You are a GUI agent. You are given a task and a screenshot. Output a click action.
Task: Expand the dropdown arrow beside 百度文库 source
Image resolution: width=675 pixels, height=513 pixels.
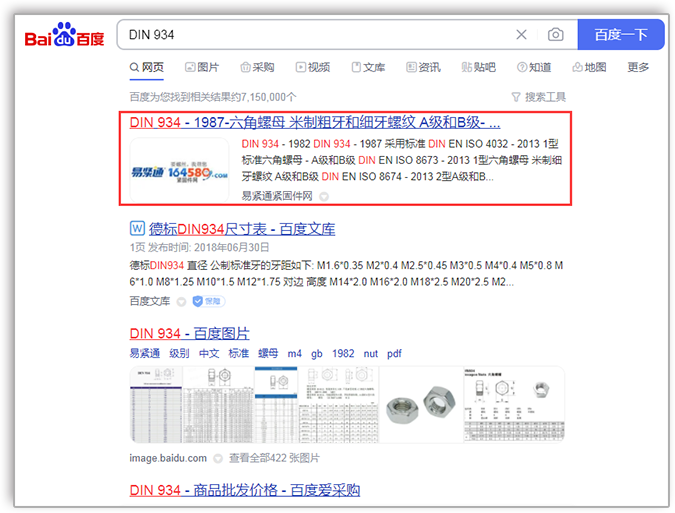(181, 301)
